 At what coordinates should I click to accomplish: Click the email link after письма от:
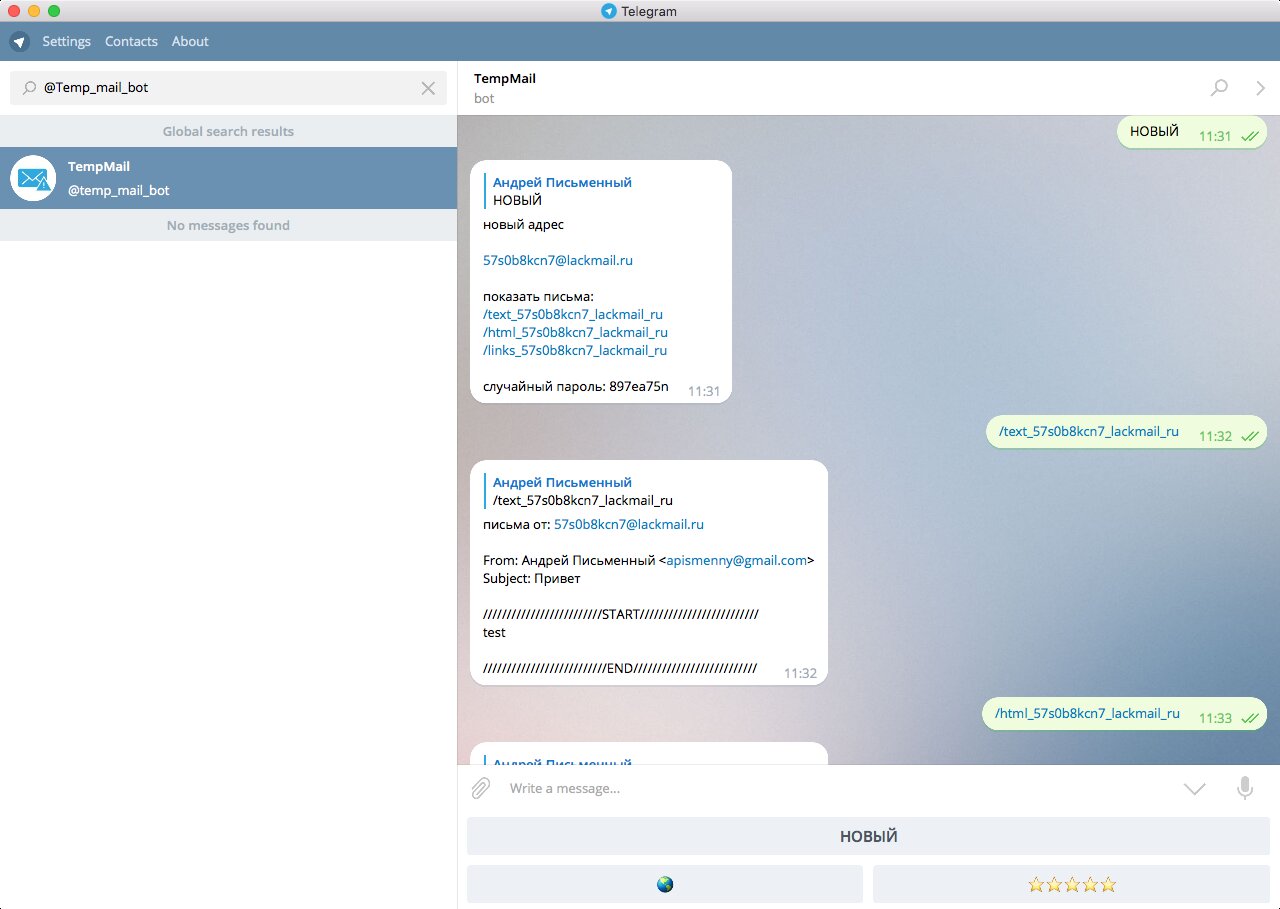(629, 524)
